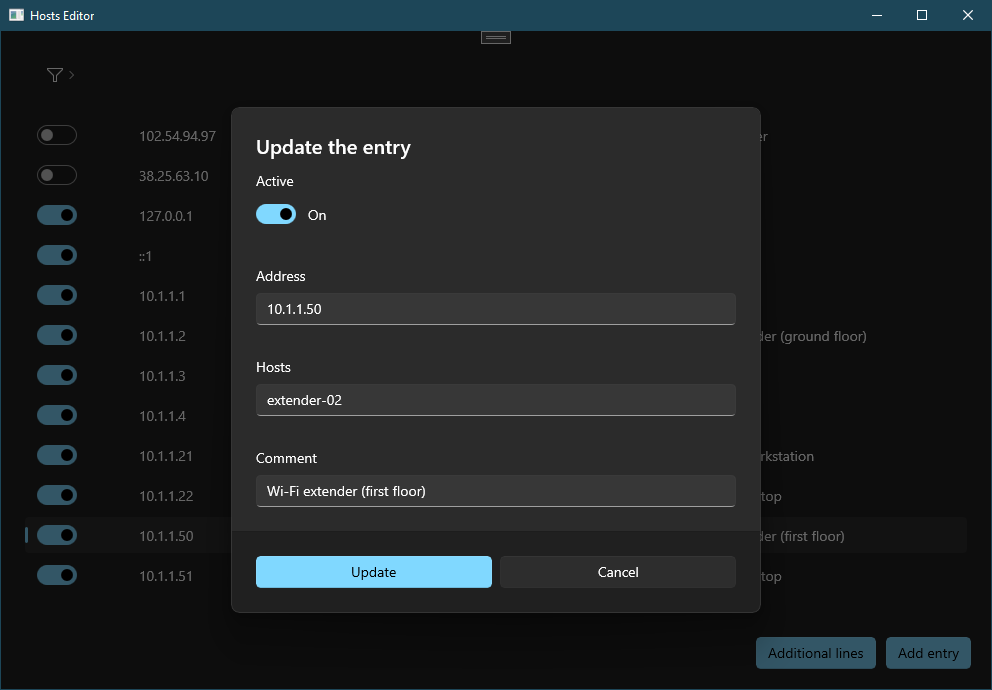The height and width of the screenshot is (690, 992).
Task: Click the Update button
Action: coord(374,572)
